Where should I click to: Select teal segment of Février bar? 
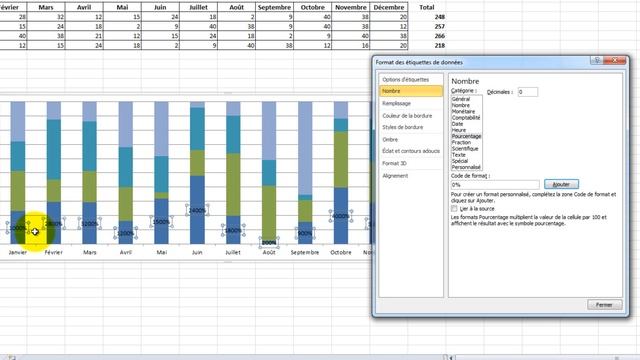pos(53,149)
